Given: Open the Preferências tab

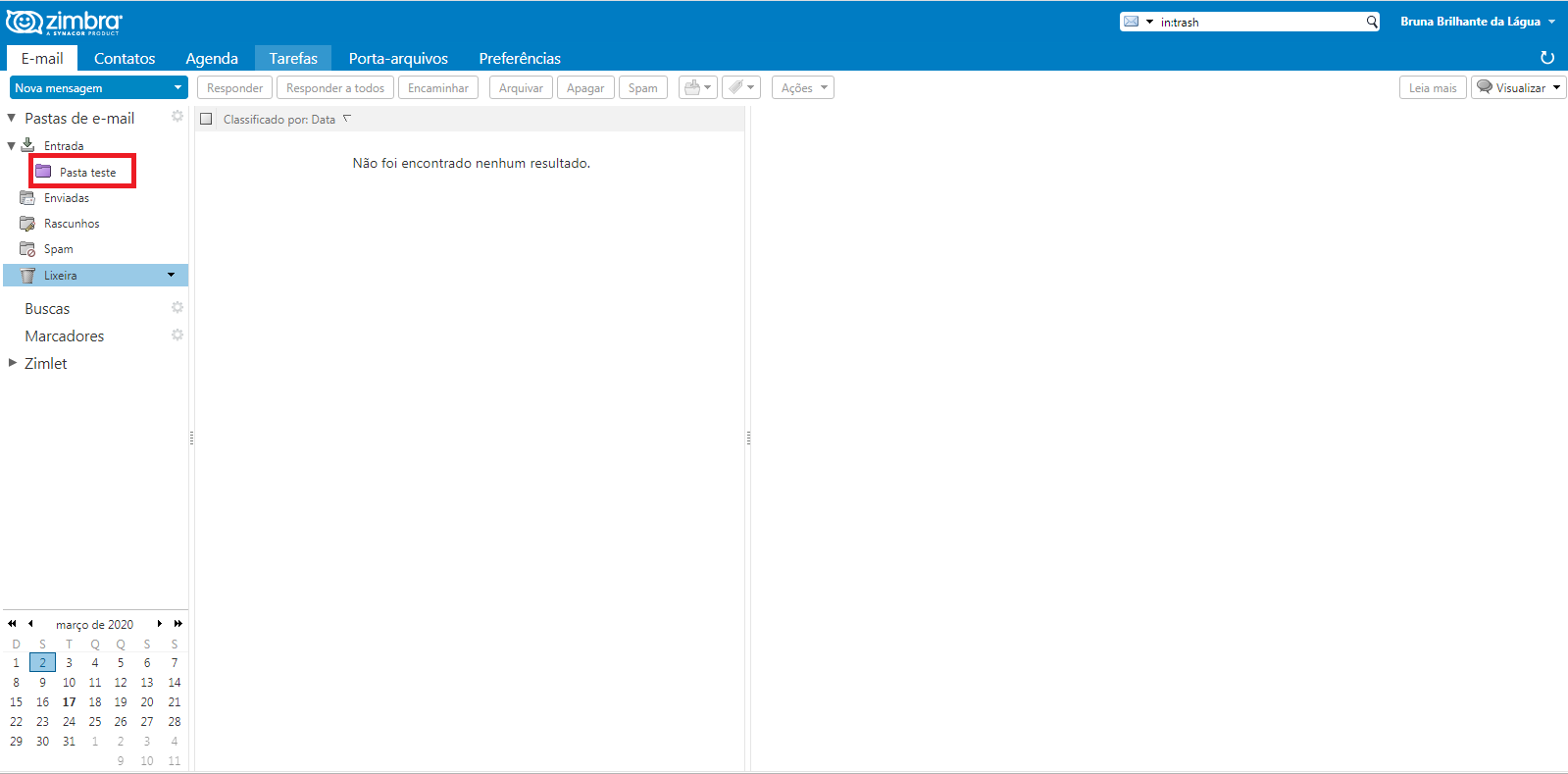Looking at the screenshot, I should coord(520,58).
